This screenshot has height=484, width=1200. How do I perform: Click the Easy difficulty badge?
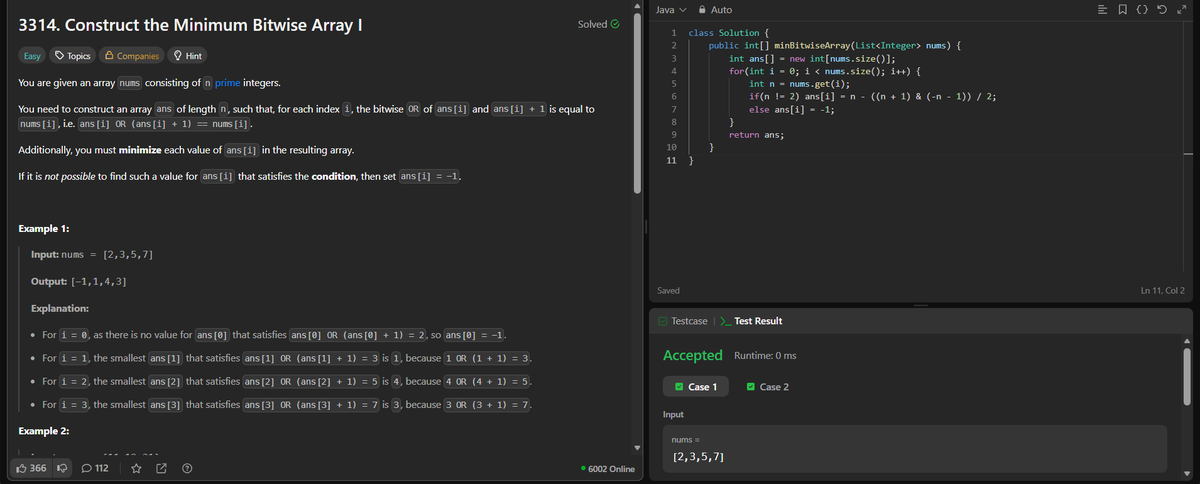tap(32, 56)
